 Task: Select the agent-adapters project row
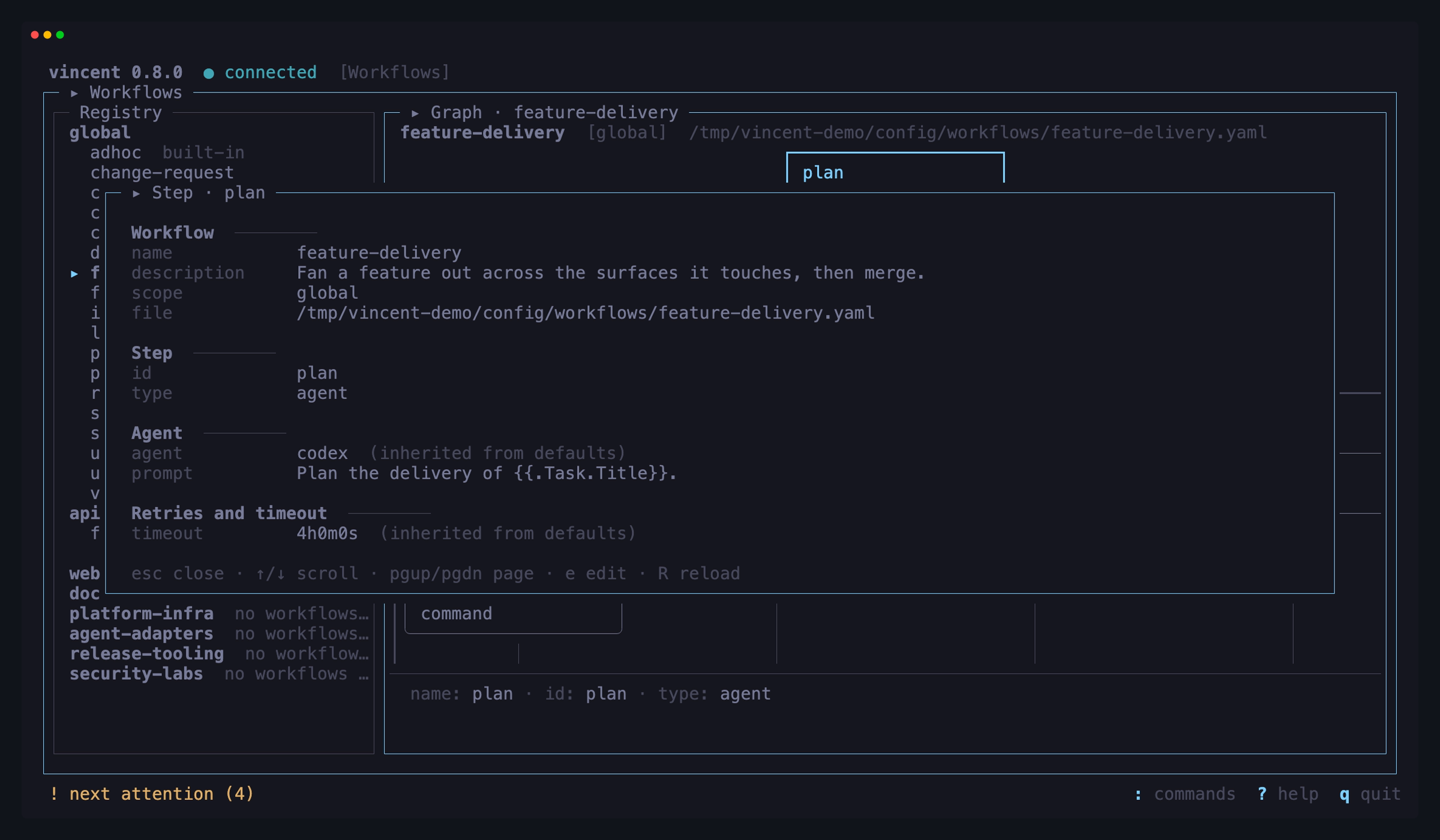coord(218,634)
